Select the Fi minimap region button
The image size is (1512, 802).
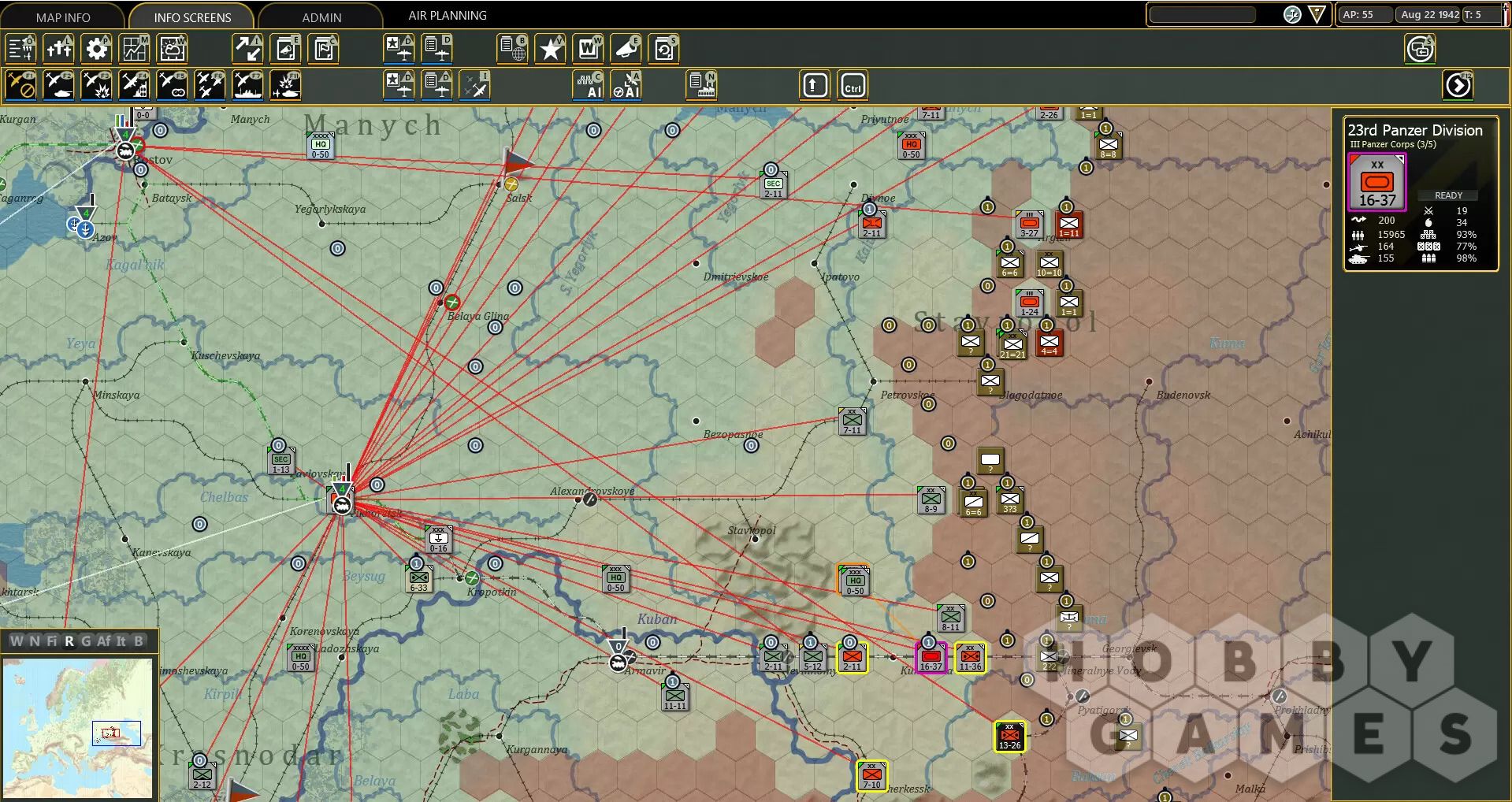coord(51,641)
